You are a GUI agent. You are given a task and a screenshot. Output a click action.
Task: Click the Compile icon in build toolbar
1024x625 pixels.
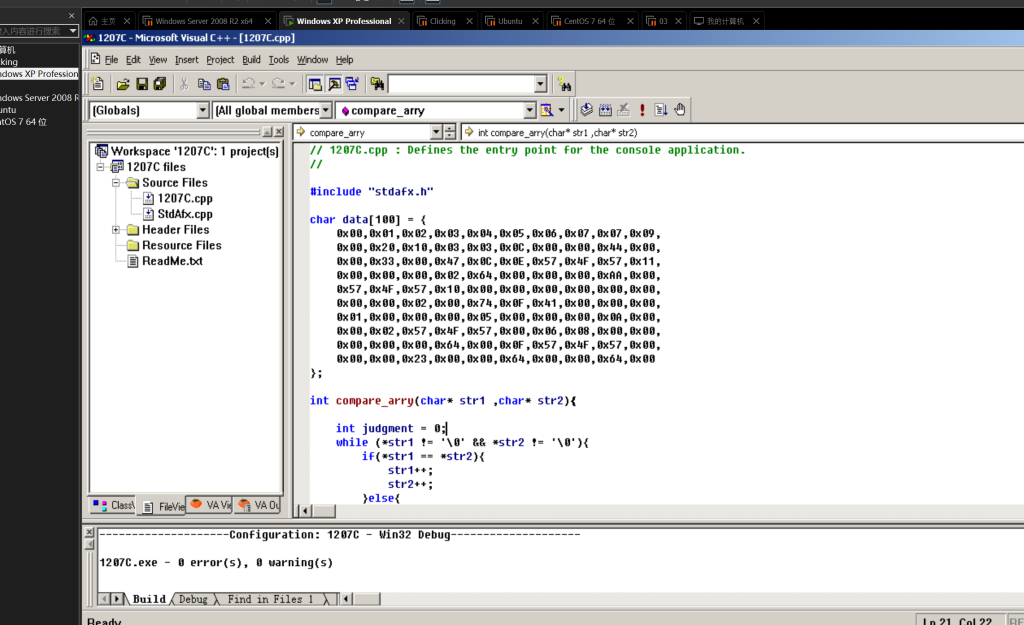(587, 110)
